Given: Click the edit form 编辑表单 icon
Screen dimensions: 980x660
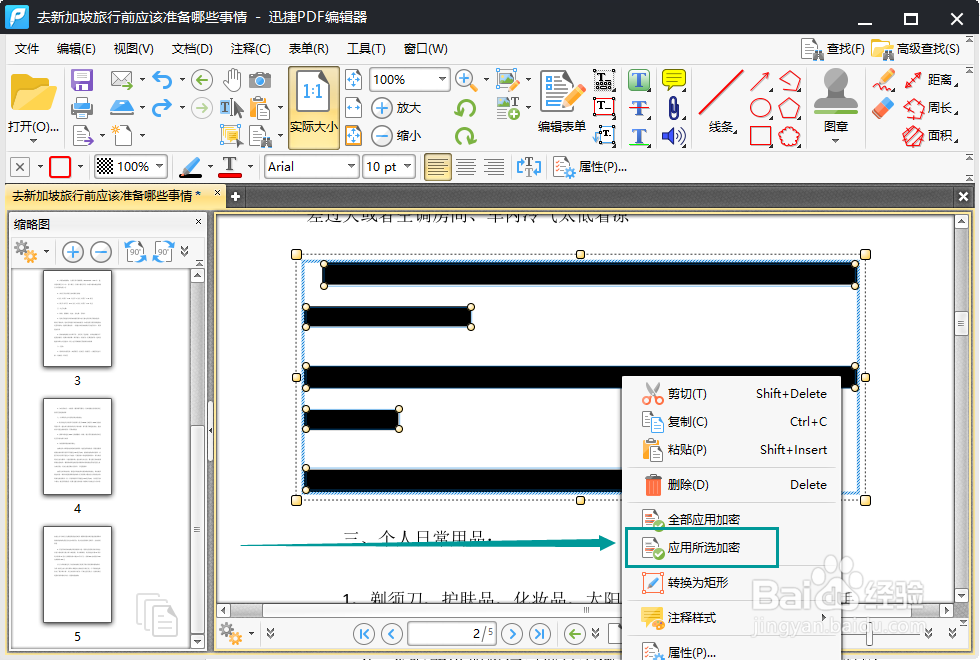Looking at the screenshot, I should [x=562, y=101].
